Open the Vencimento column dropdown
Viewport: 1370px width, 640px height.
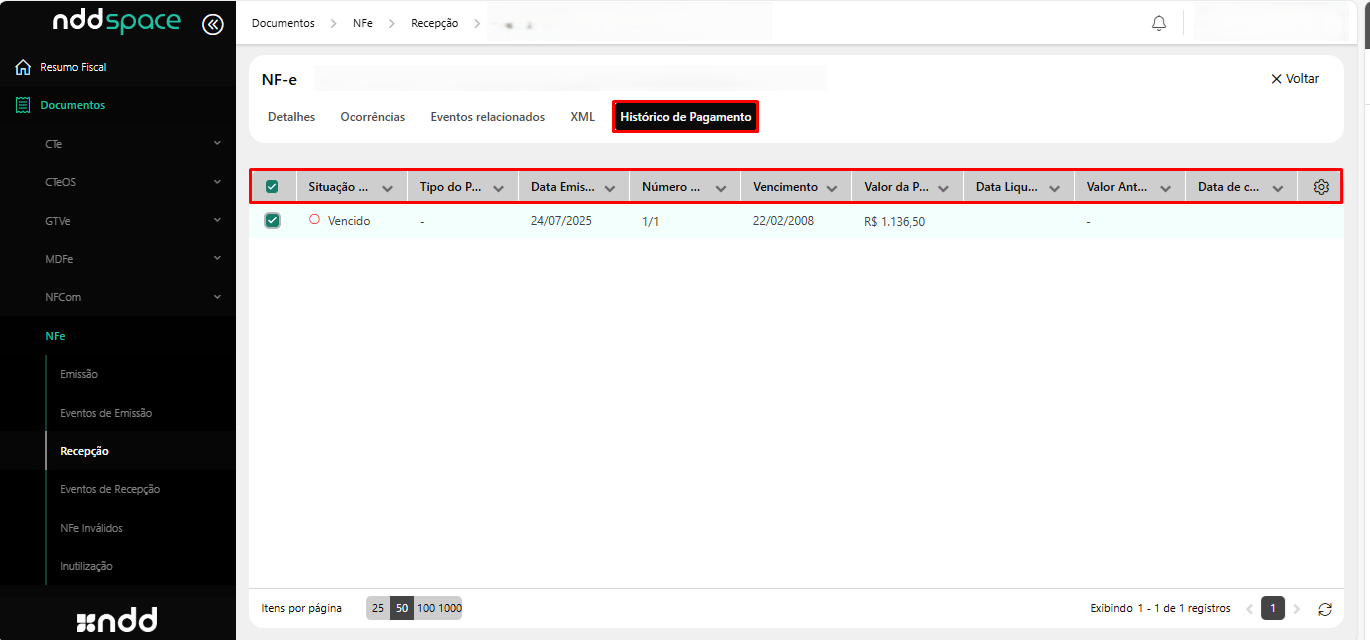(832, 188)
